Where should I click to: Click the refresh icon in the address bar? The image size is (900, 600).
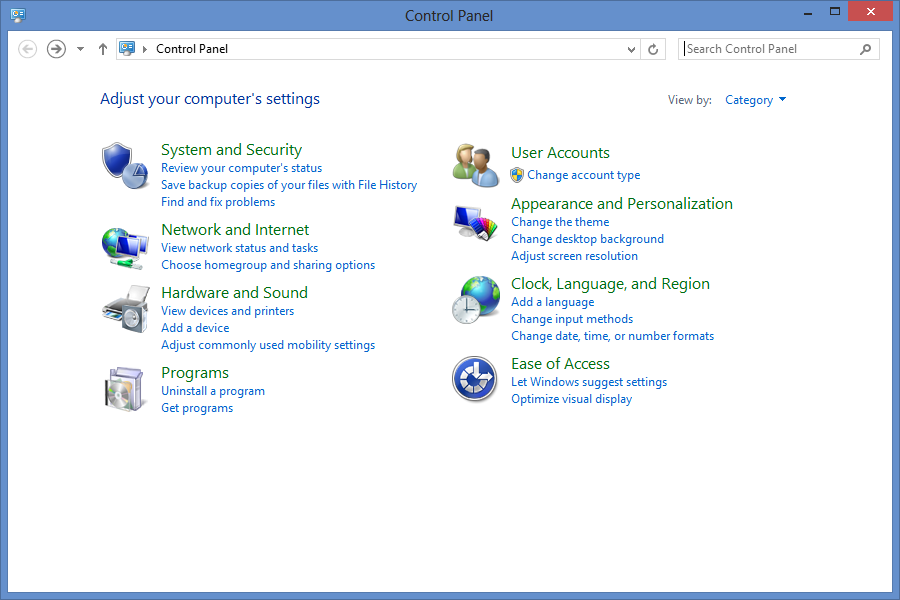(653, 48)
